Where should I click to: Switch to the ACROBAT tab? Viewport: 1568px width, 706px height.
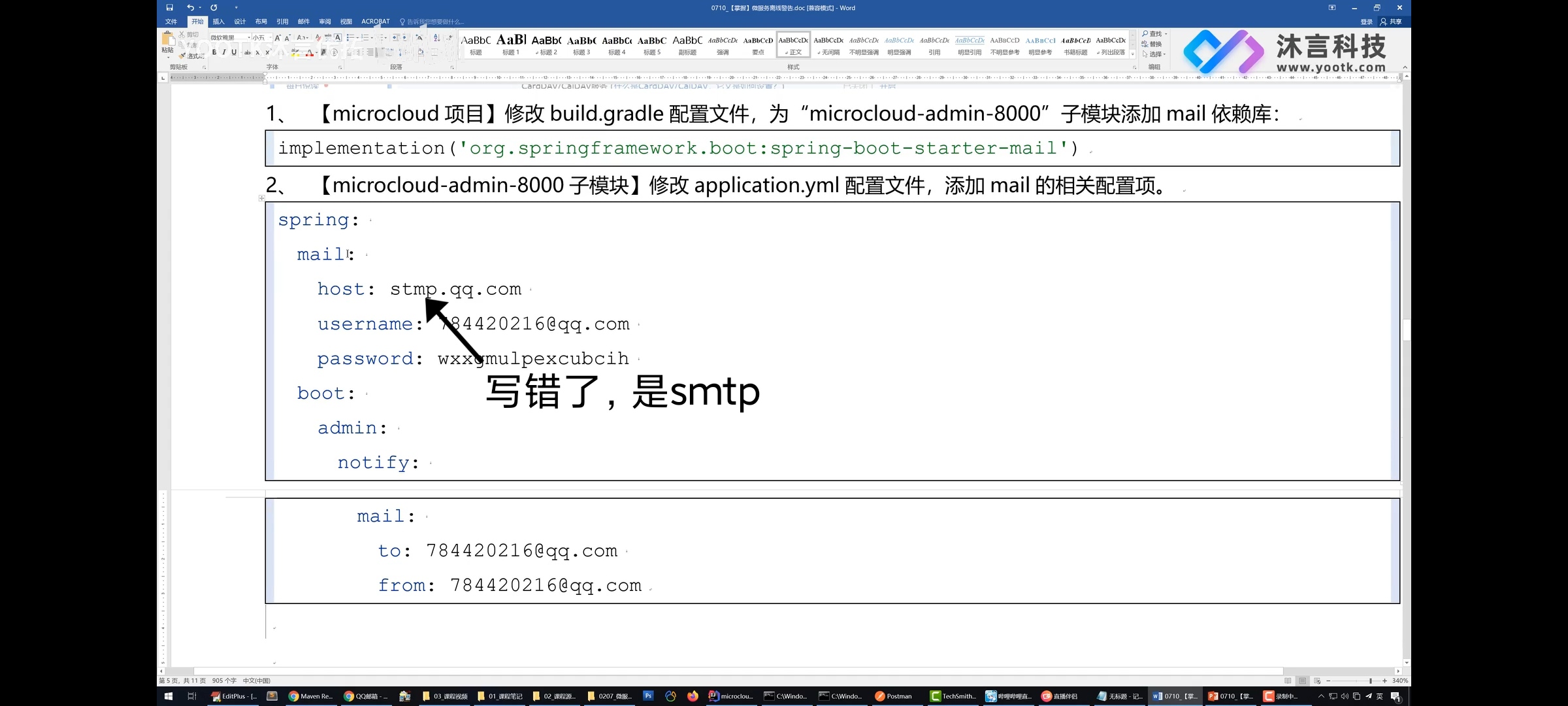pyautogui.click(x=376, y=22)
